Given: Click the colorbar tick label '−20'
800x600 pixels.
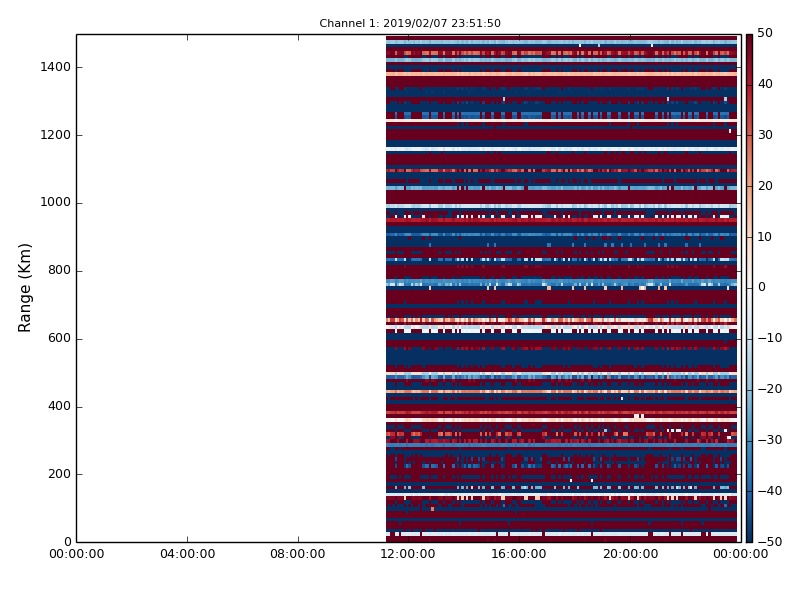Looking at the screenshot, I should (770, 389).
